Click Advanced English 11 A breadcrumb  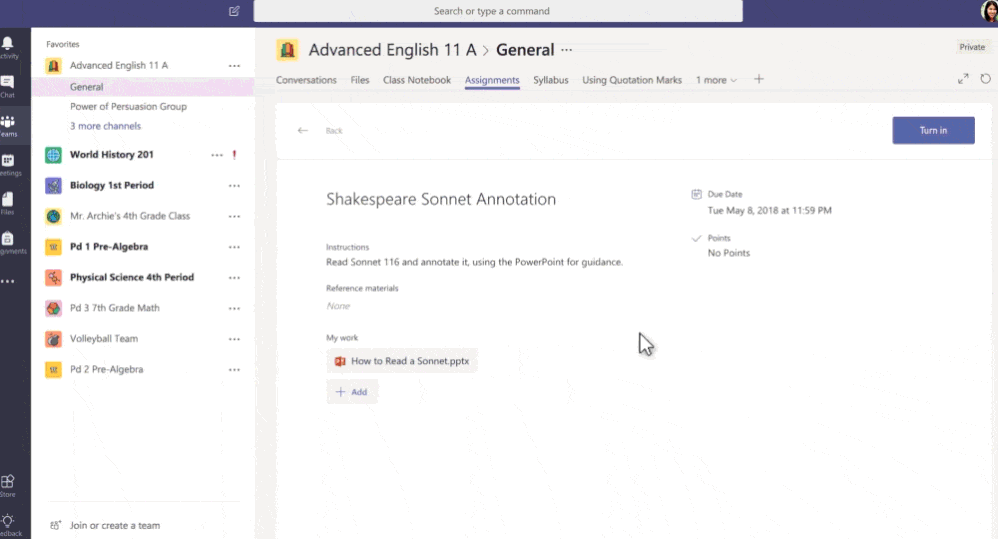coord(392,50)
